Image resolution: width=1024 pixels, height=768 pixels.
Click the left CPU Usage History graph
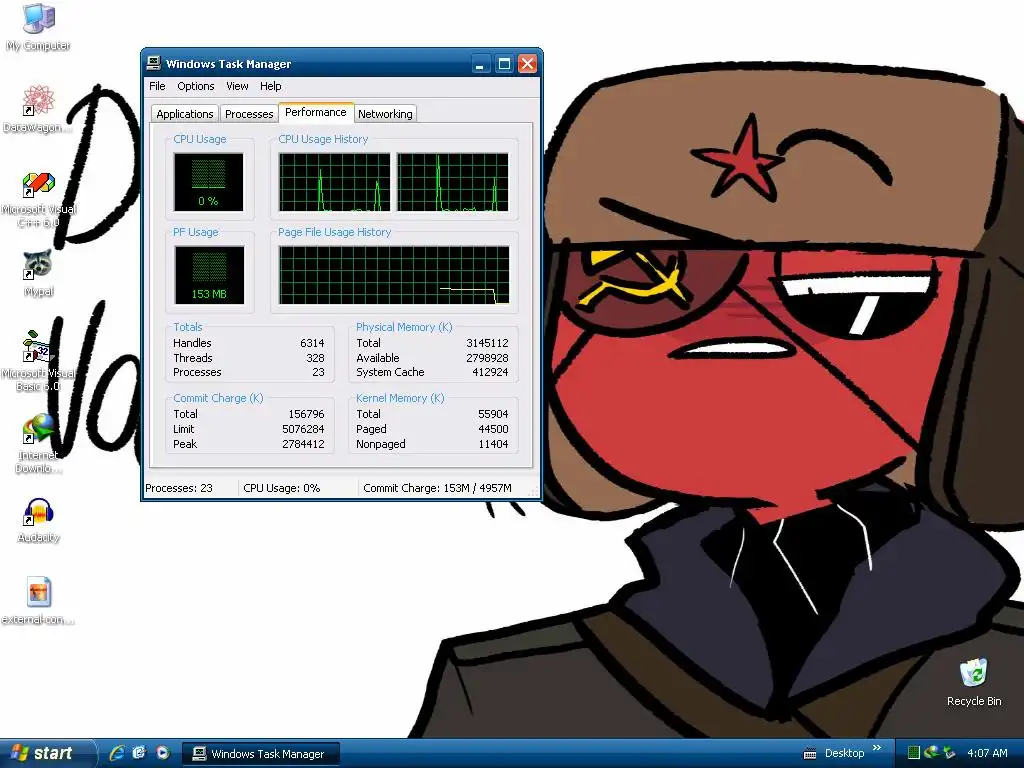click(334, 182)
